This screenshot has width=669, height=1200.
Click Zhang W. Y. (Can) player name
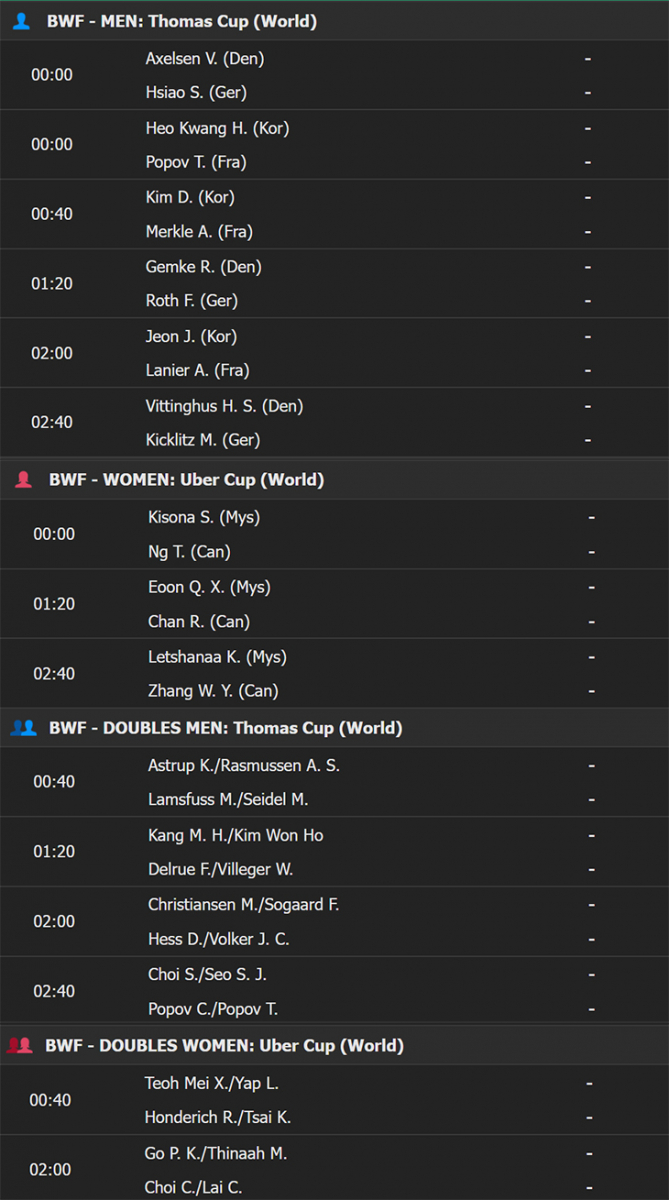(213, 691)
